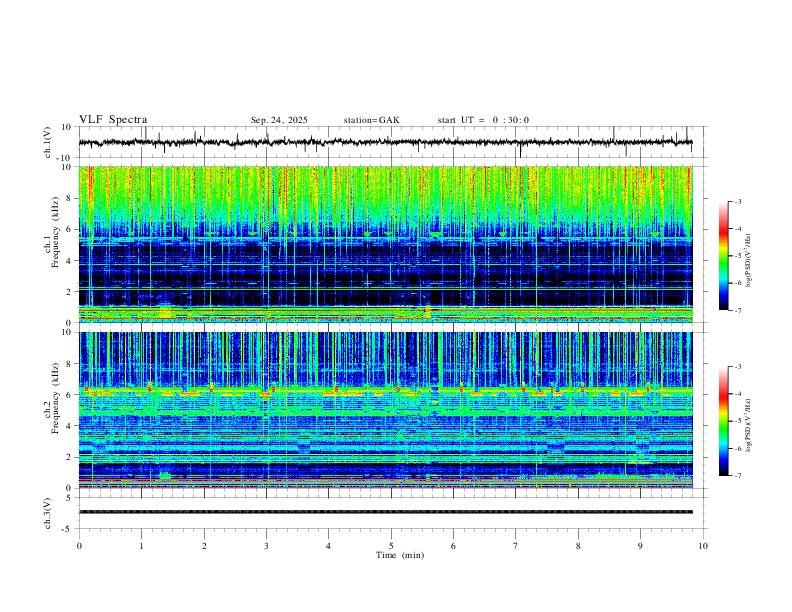Click the ch.3 voltage trace line
This screenshot has height=612, width=792.
(x=385, y=512)
